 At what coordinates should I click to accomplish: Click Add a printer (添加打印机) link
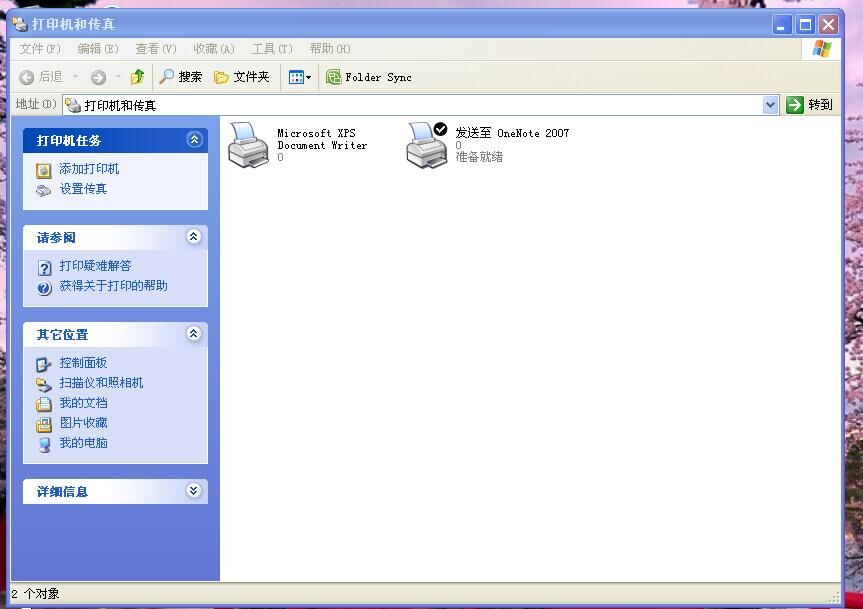89,169
